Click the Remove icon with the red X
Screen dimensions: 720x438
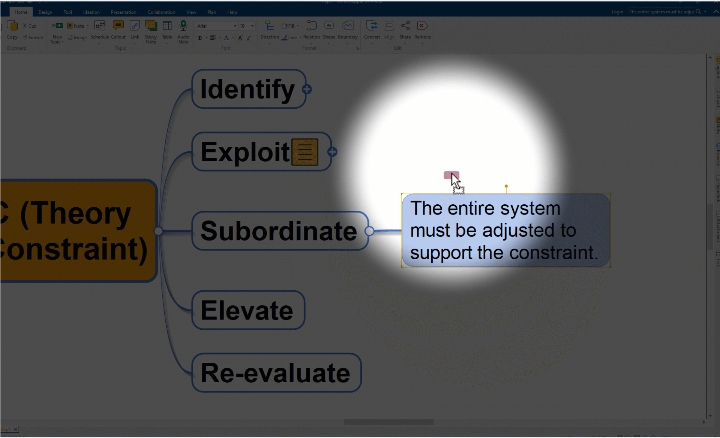point(422,26)
